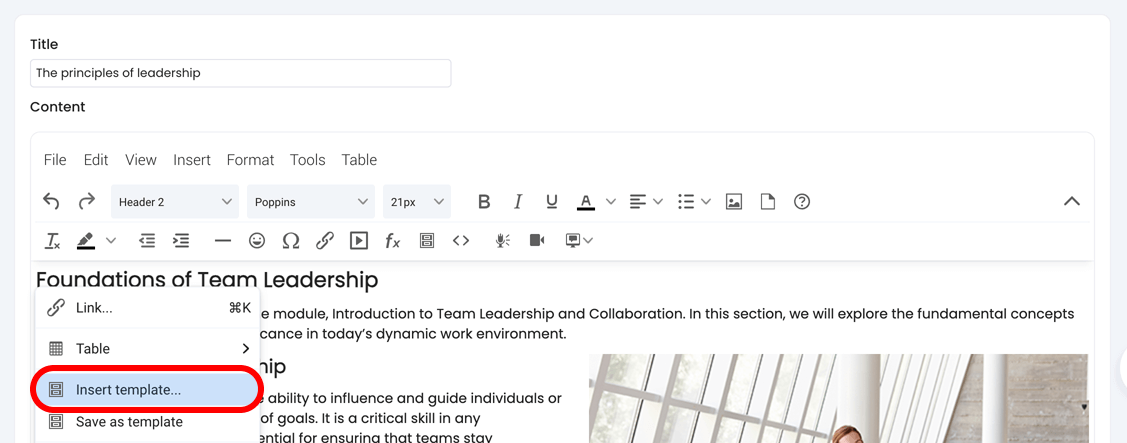Viewport: 1127px width, 443px height.
Task: Click the Redo arrow icon
Action: coord(87,202)
